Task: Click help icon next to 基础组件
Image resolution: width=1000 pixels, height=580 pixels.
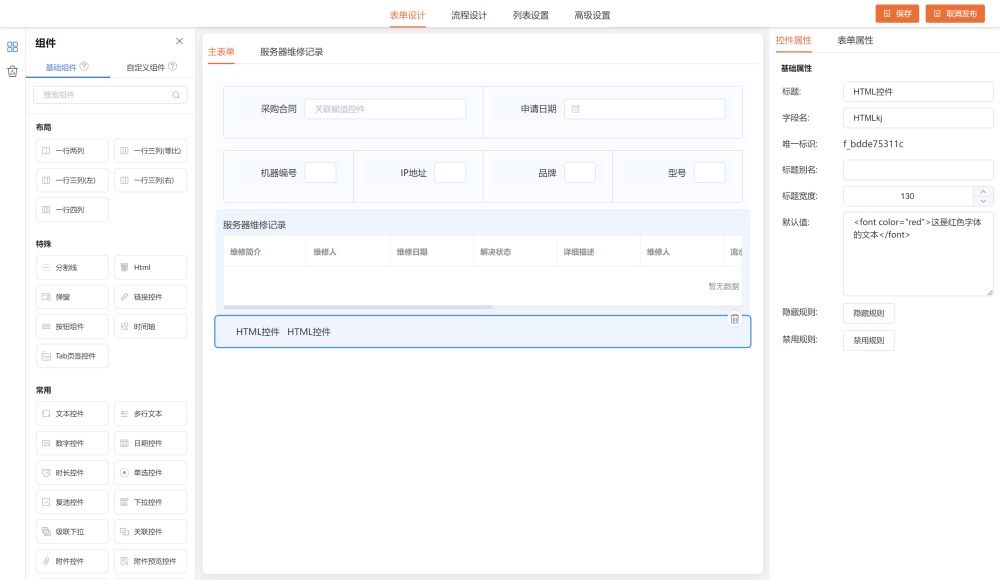Action: 84,67
